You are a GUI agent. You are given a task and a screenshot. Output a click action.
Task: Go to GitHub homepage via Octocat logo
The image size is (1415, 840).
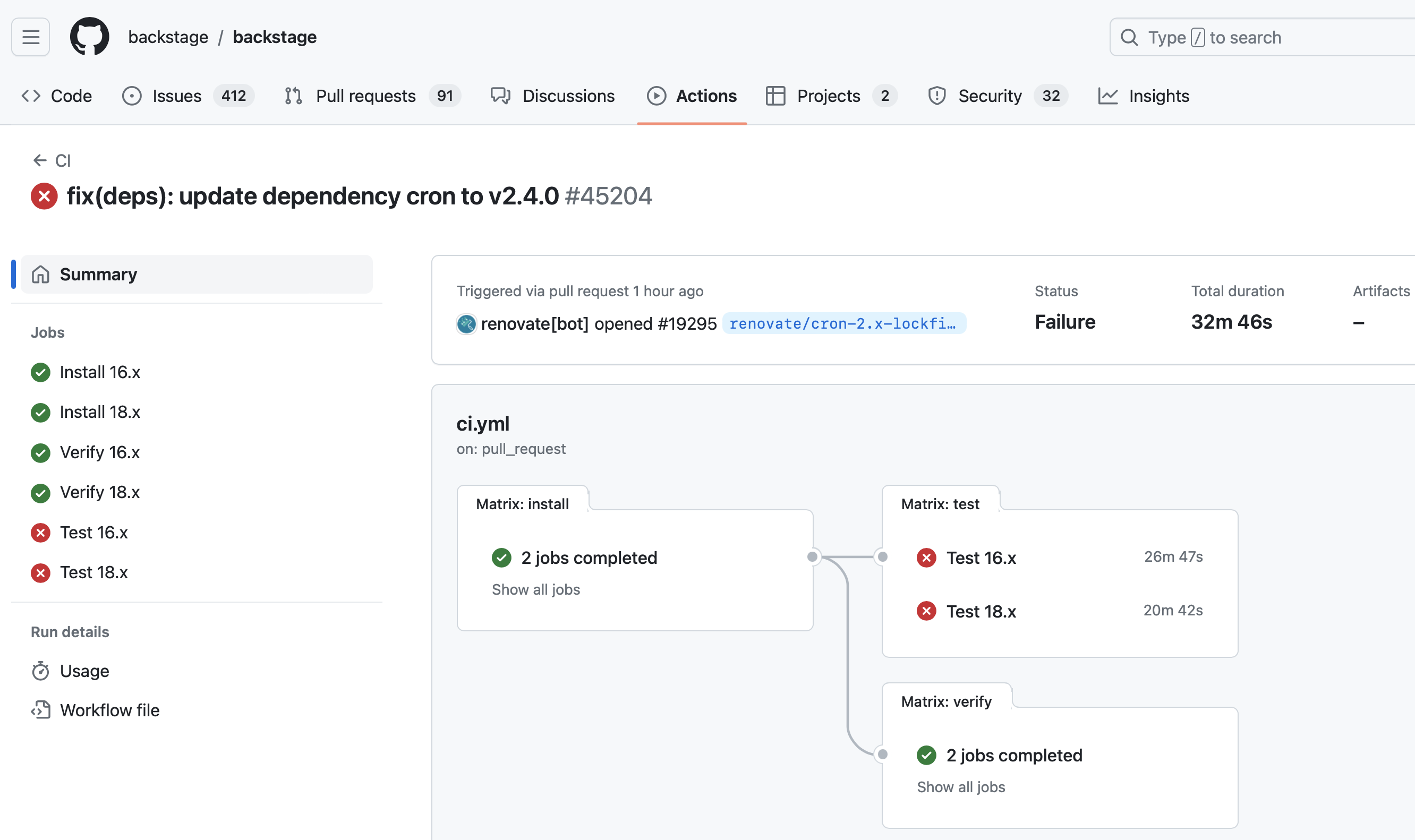(x=89, y=37)
